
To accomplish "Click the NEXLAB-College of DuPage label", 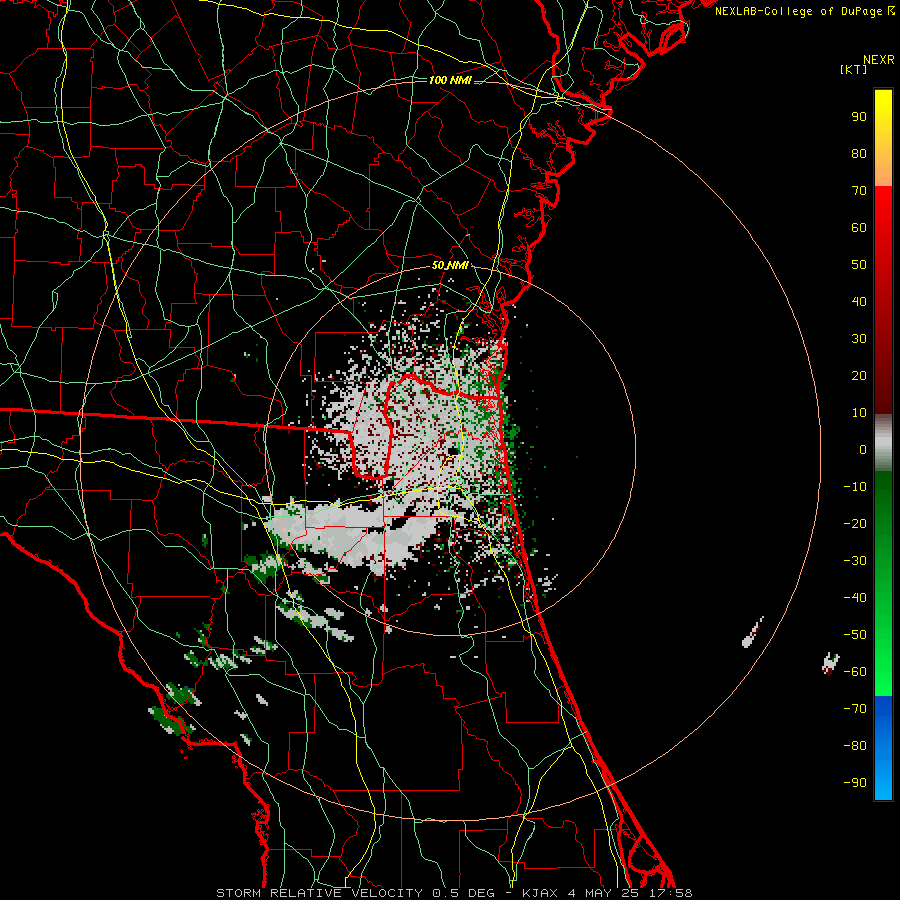I will pos(804,11).
